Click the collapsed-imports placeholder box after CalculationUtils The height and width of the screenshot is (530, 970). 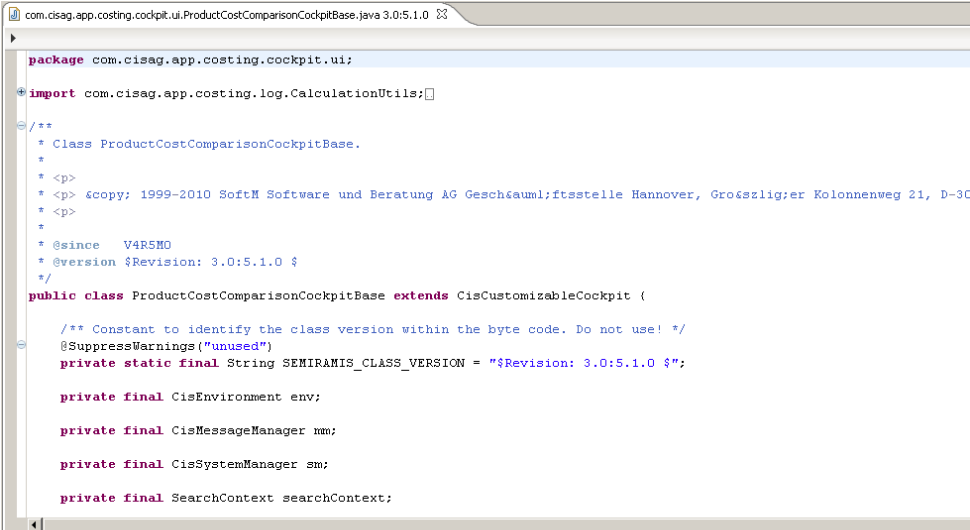430,94
